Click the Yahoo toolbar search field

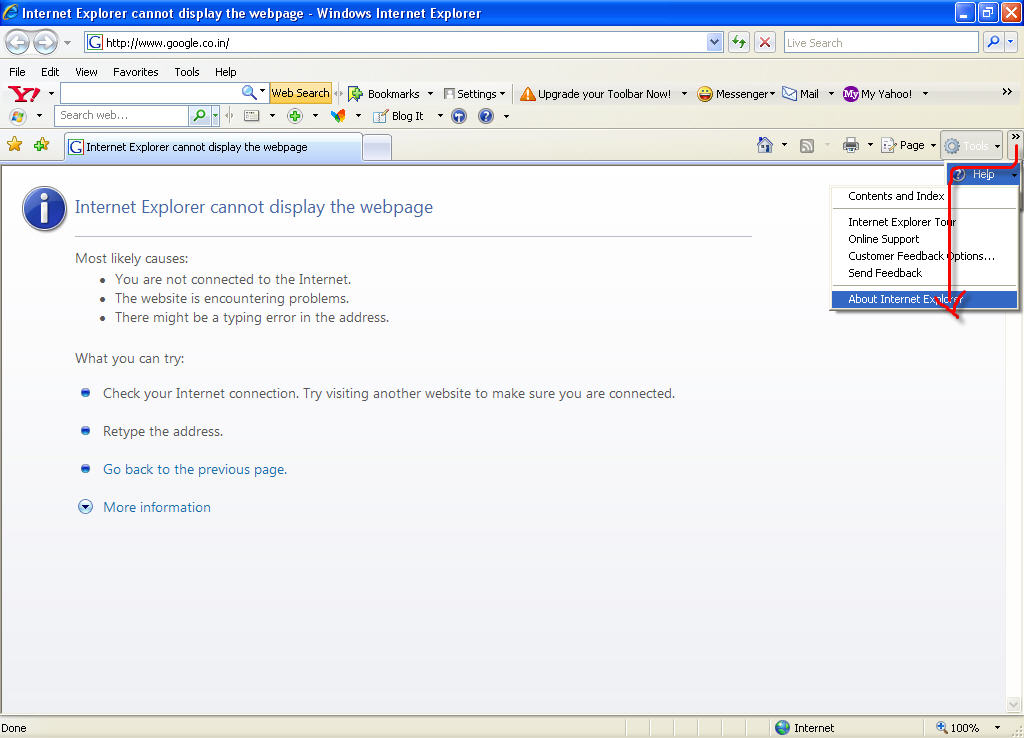pos(150,93)
